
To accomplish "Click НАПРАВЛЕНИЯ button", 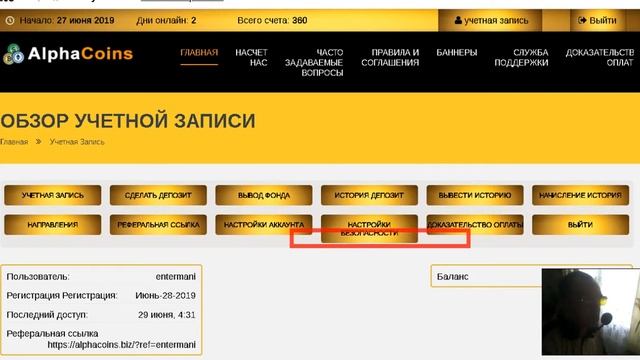I will pos(53,224).
